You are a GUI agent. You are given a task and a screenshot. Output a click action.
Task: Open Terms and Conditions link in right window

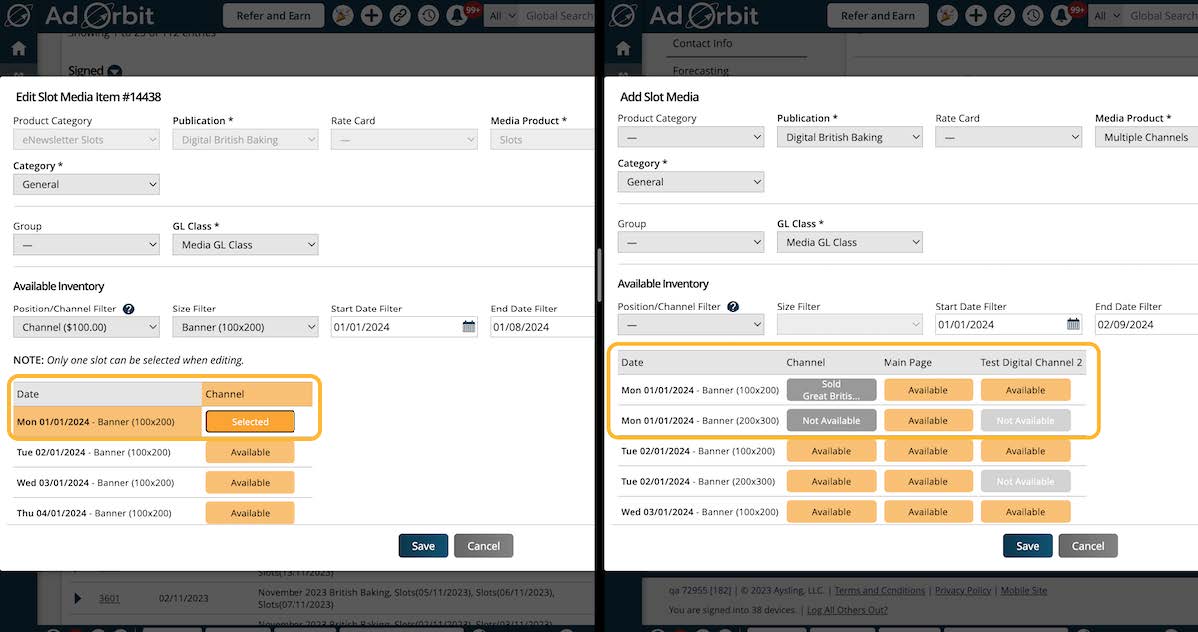(x=879, y=591)
